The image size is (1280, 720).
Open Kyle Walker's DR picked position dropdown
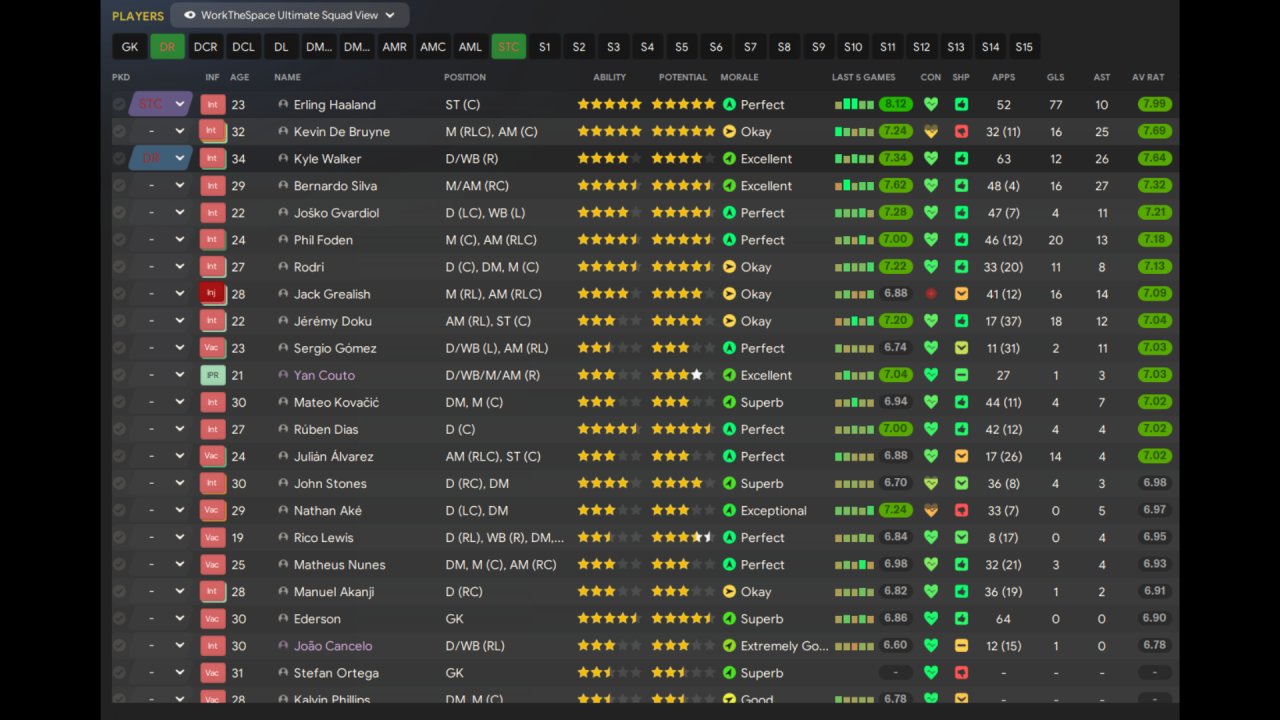click(x=161, y=158)
